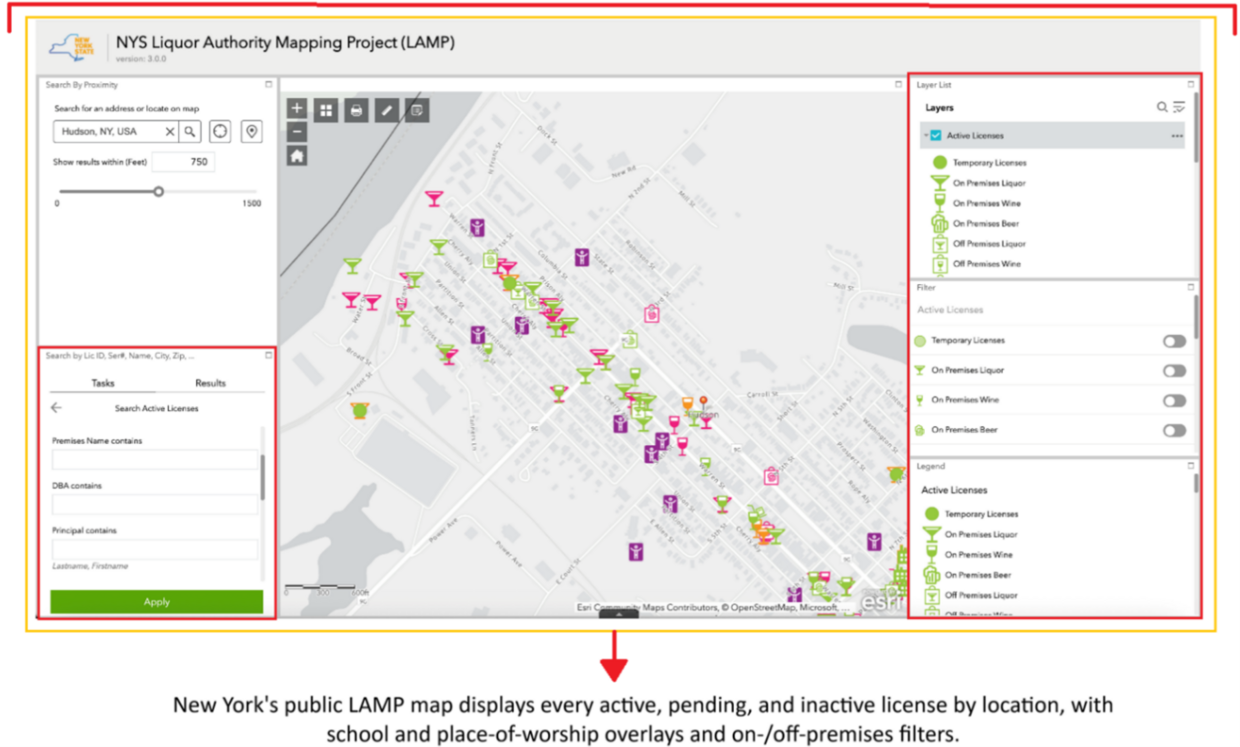Go back from Search Active Licenses
1240x747 pixels.
click(56, 408)
